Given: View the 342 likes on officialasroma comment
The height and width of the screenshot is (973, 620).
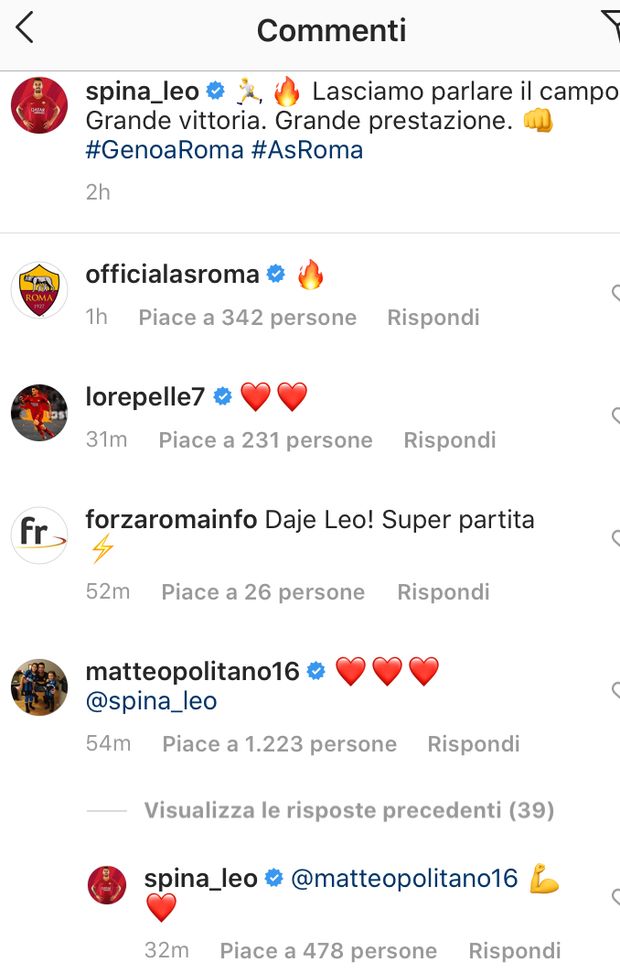Looking at the screenshot, I should (247, 318).
